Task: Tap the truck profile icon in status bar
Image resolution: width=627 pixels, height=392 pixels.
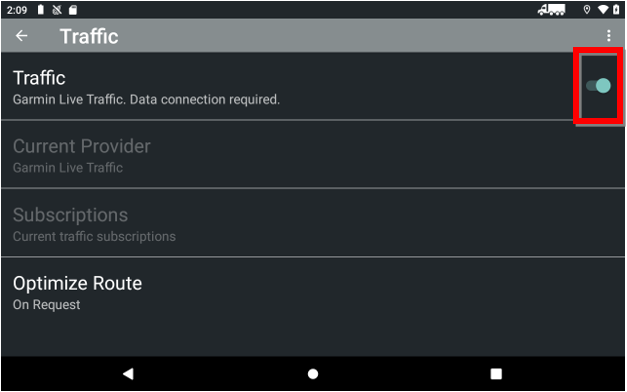Action: [x=551, y=10]
